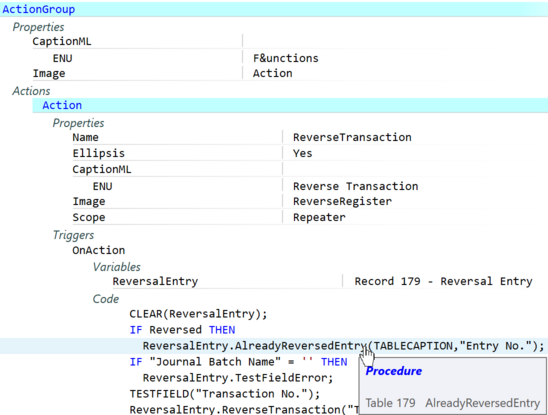
Task: Click the Record 179 - Reversal Entry type
Action: [x=444, y=281]
